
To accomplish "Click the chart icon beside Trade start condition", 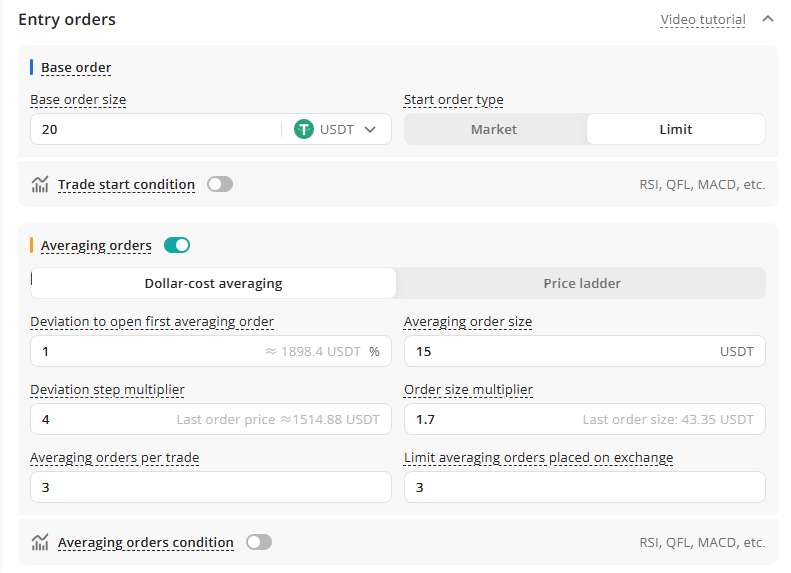I will point(40,184).
